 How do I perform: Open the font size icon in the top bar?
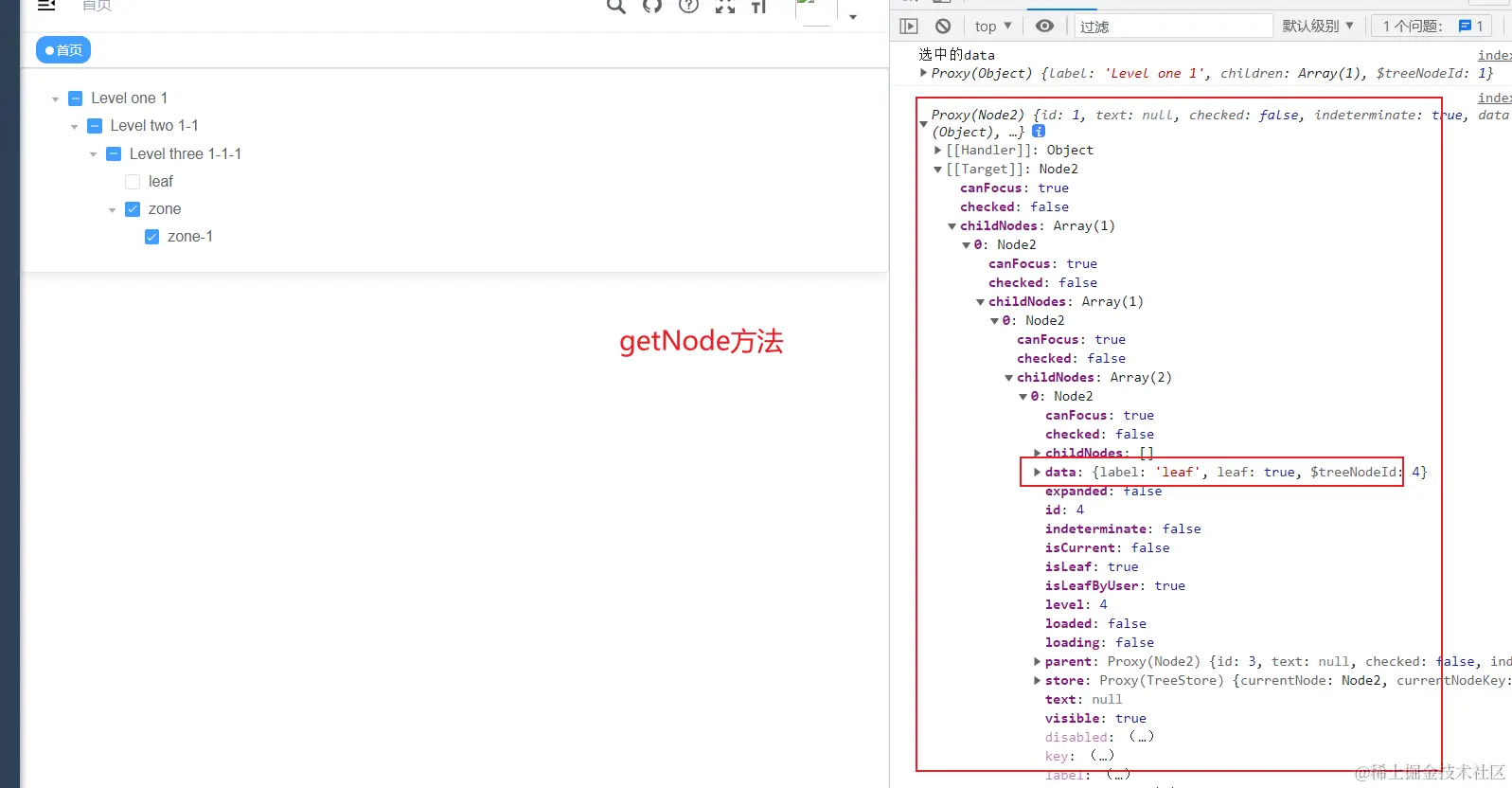pyautogui.click(x=759, y=6)
